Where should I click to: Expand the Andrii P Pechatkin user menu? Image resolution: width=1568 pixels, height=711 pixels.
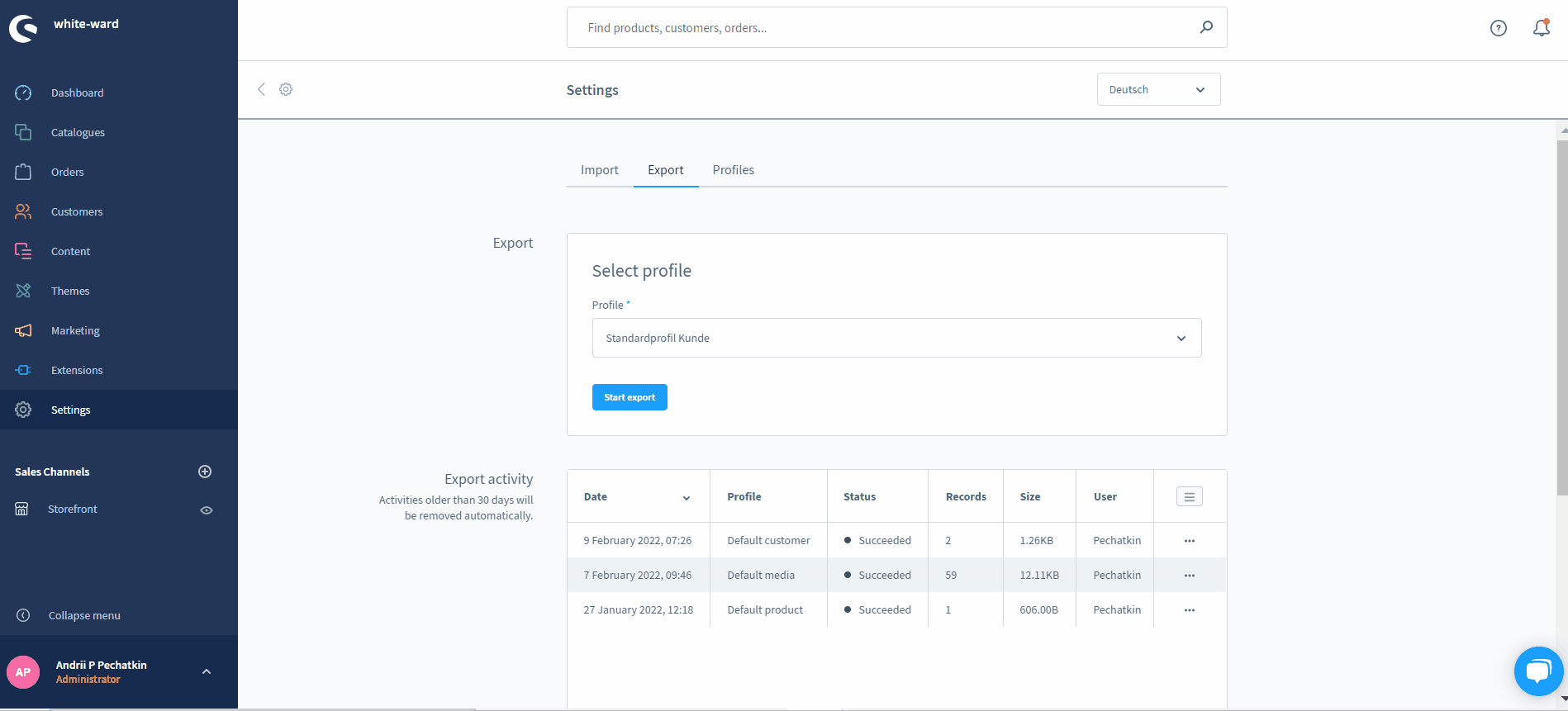tap(207, 671)
